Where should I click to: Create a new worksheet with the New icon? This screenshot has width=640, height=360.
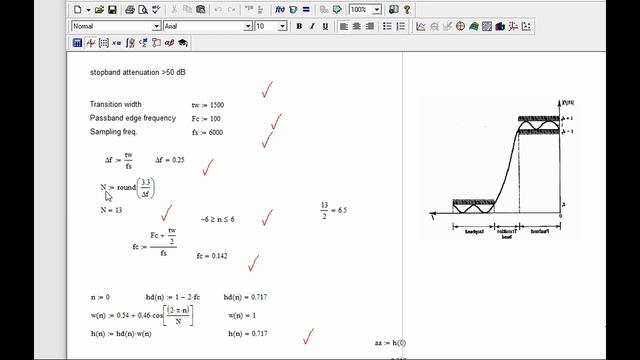coord(78,9)
